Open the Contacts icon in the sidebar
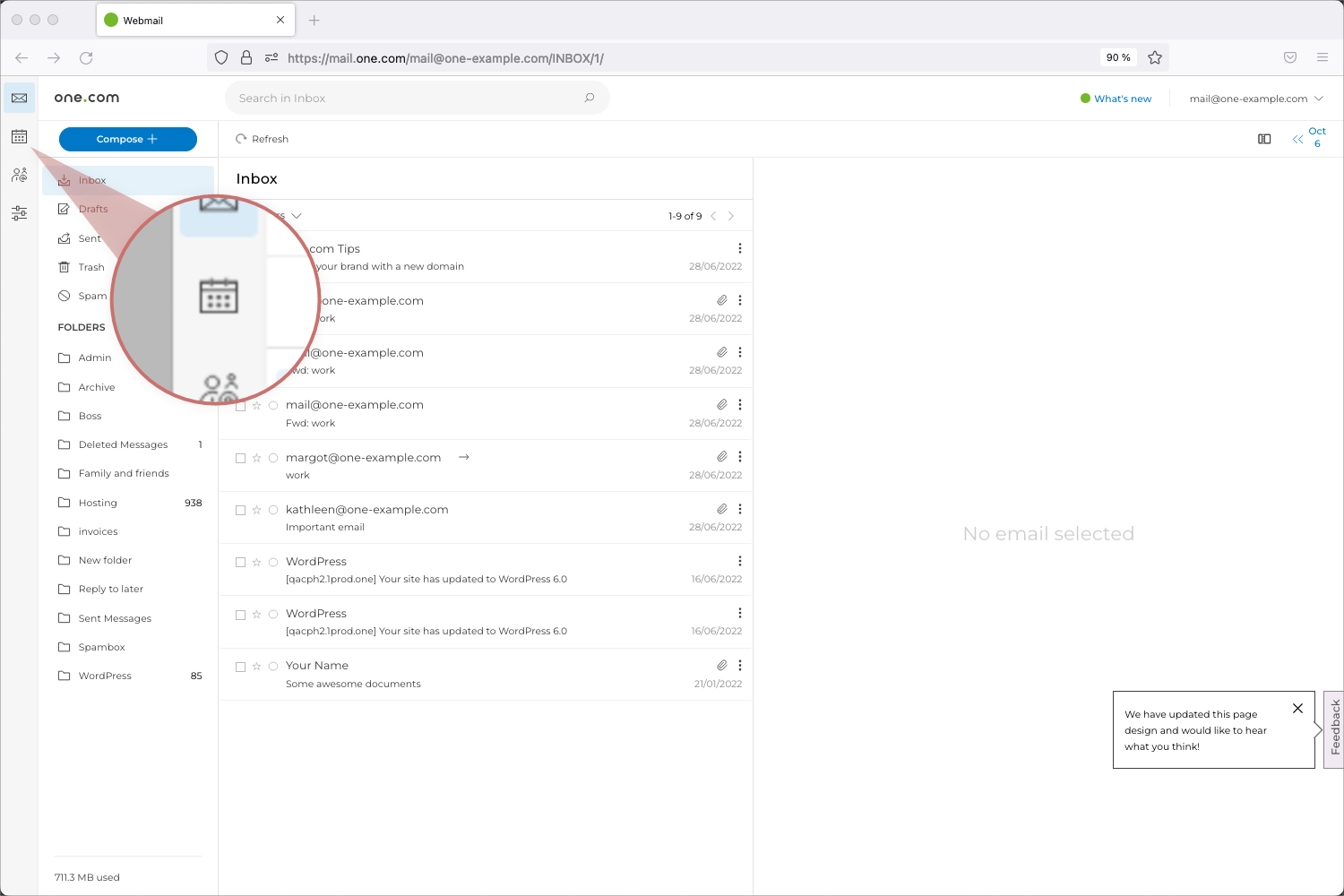The width and height of the screenshot is (1344, 896). (19, 175)
